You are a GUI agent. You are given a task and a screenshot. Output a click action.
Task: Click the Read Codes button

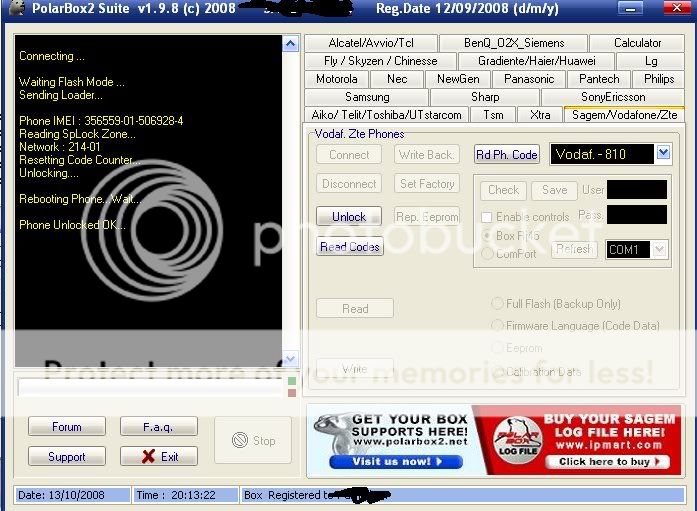(x=350, y=246)
